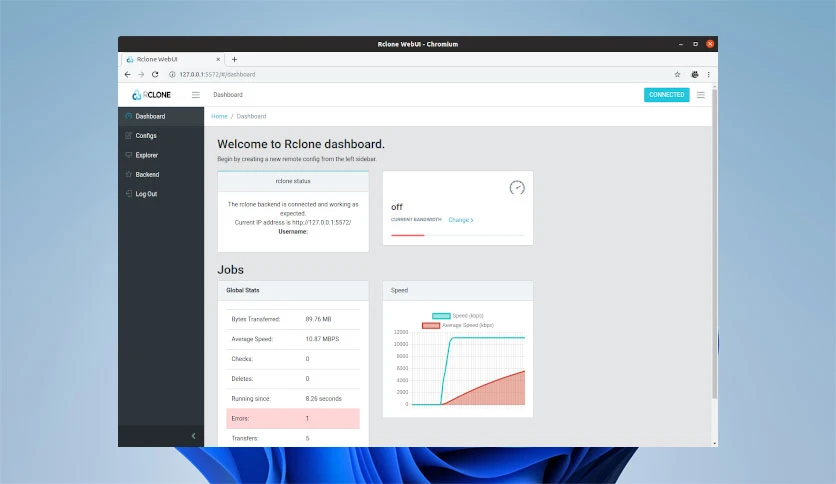The image size is (836, 484).
Task: Select Log Out in the sidebar
Action: (160, 194)
